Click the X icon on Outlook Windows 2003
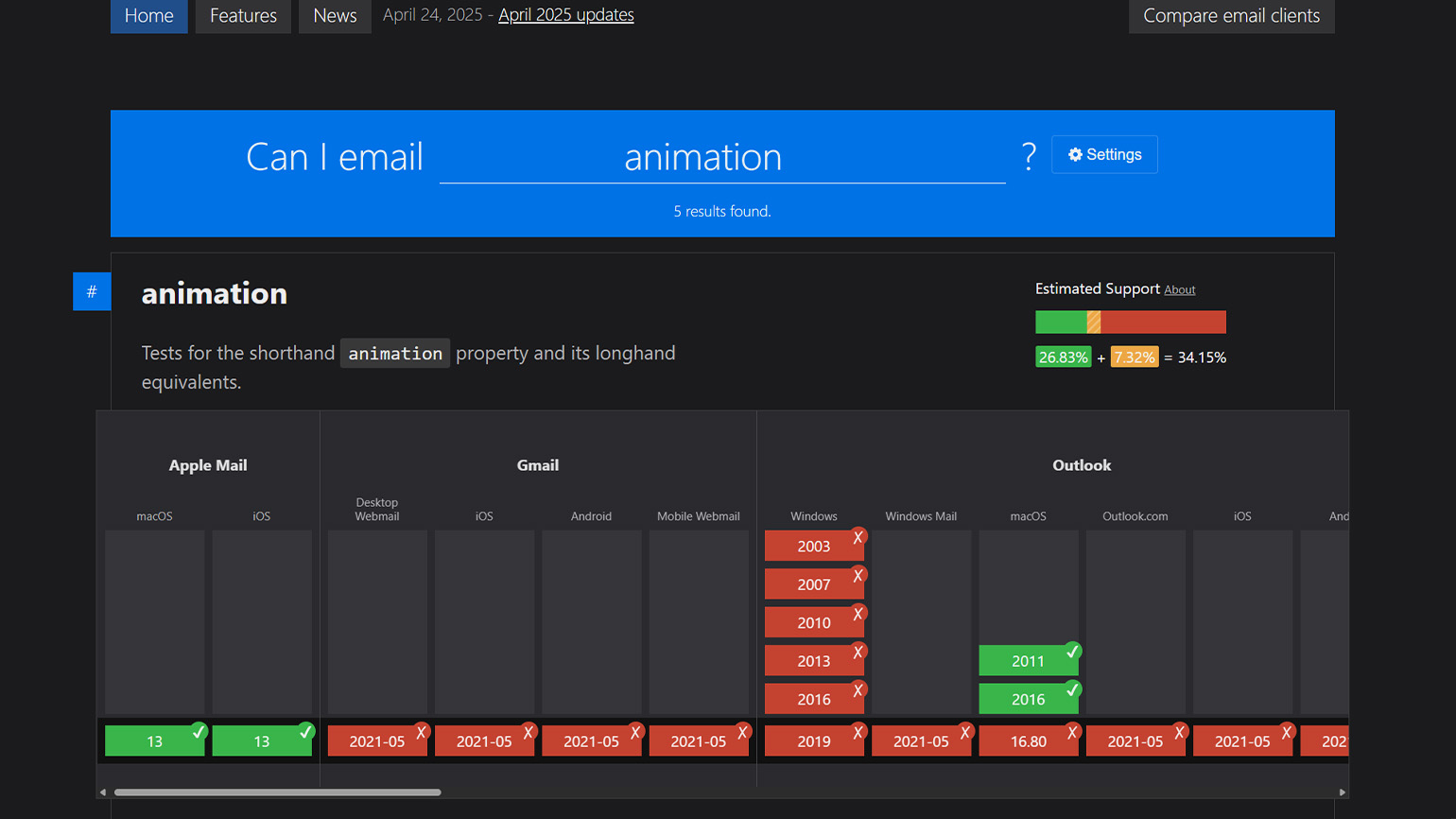 click(x=858, y=537)
